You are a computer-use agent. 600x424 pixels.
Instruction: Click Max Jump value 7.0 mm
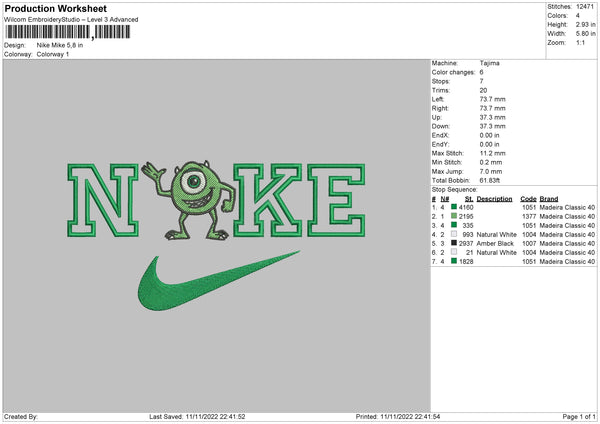tap(491, 171)
